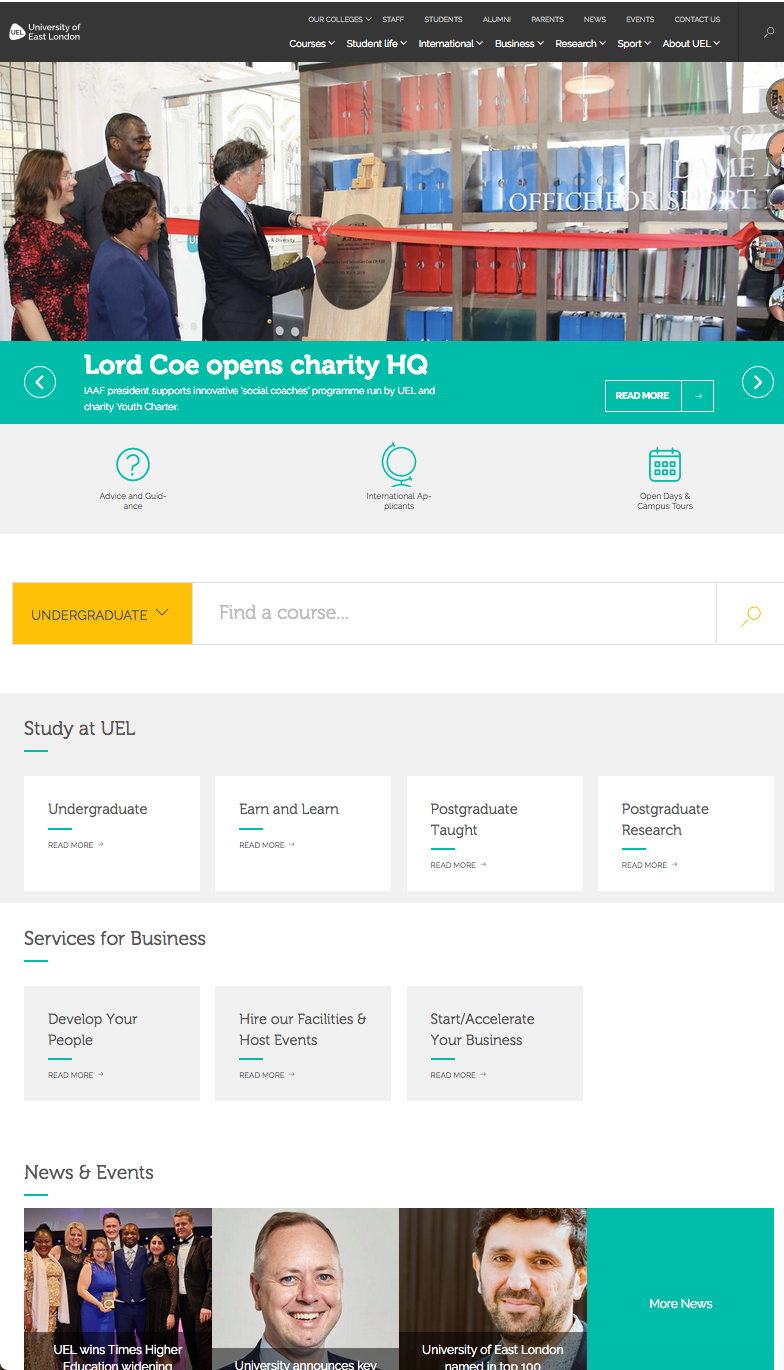Open the Staff link
This screenshot has width=784, height=1370.
point(393,19)
